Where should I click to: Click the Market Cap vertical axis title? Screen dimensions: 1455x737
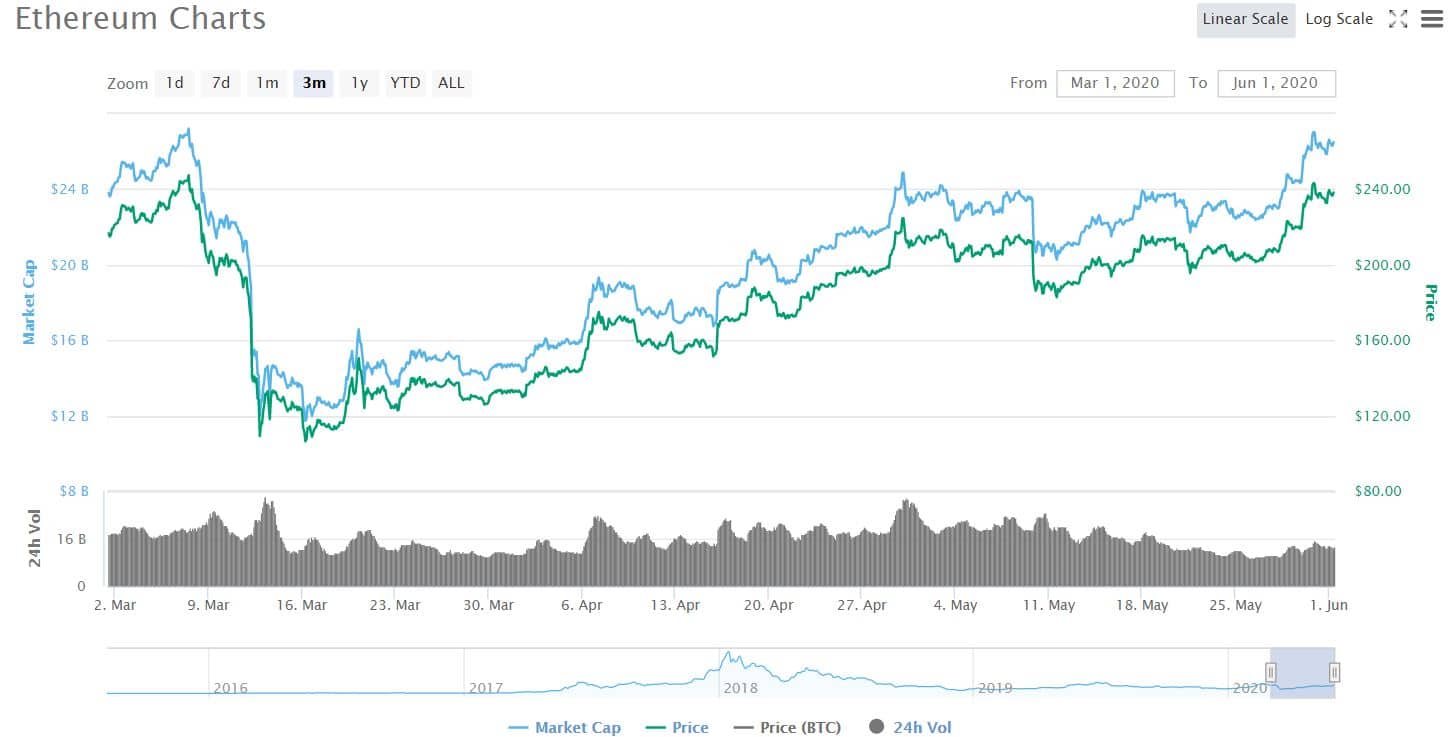pyautogui.click(x=29, y=302)
